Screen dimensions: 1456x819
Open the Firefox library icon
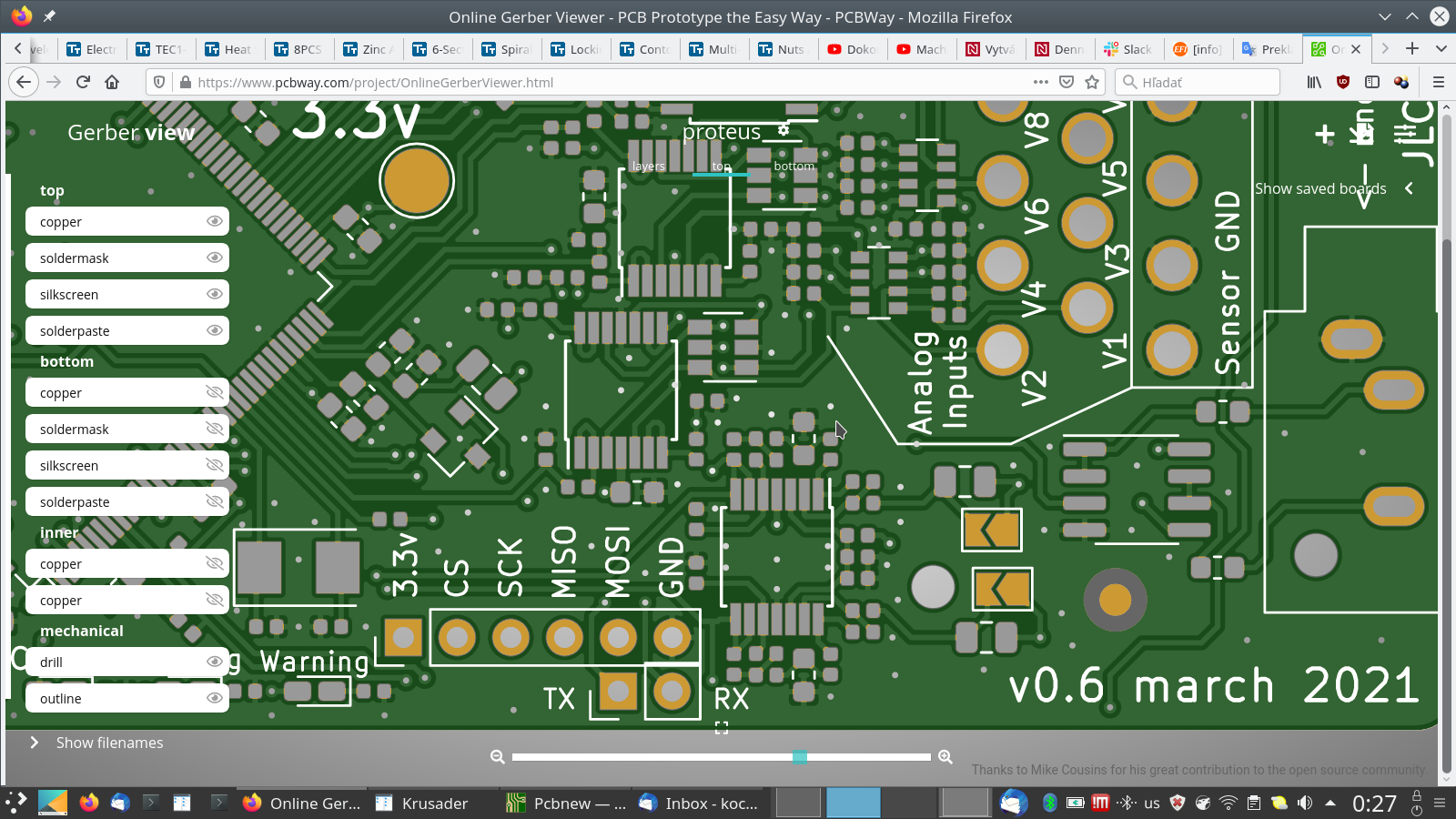(1314, 82)
